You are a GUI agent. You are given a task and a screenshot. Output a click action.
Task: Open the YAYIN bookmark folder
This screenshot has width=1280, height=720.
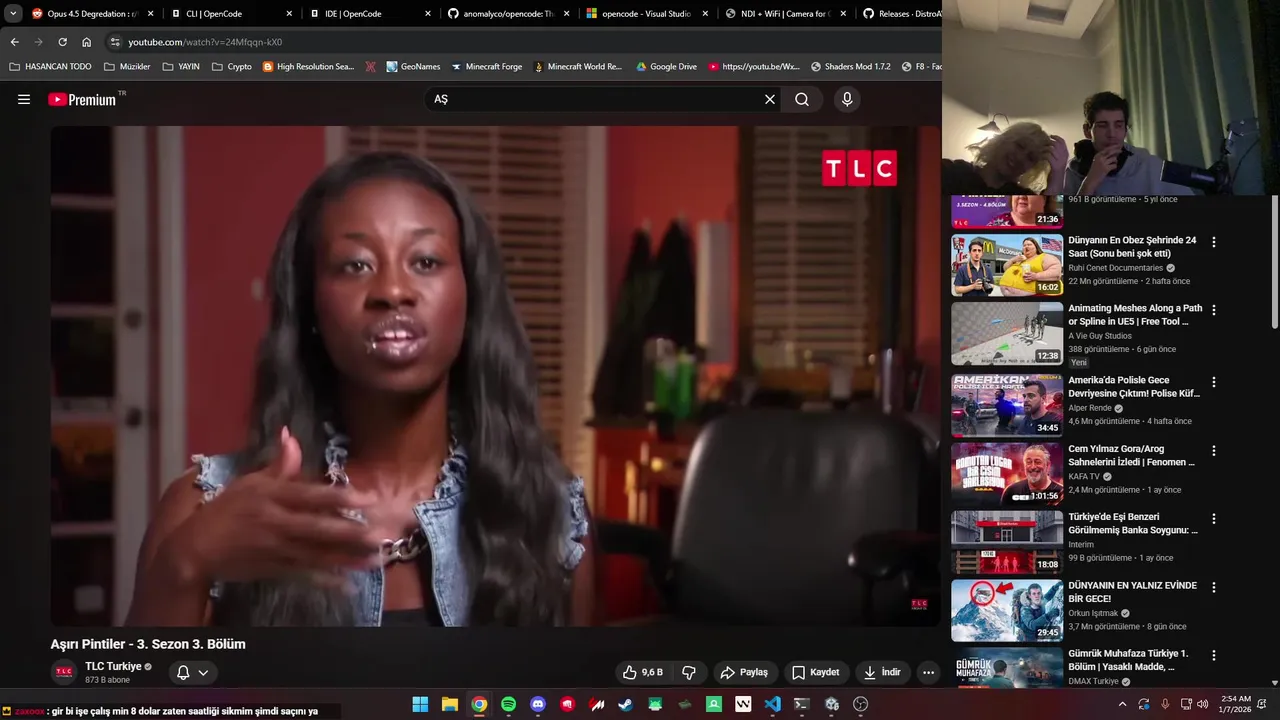pos(181,67)
